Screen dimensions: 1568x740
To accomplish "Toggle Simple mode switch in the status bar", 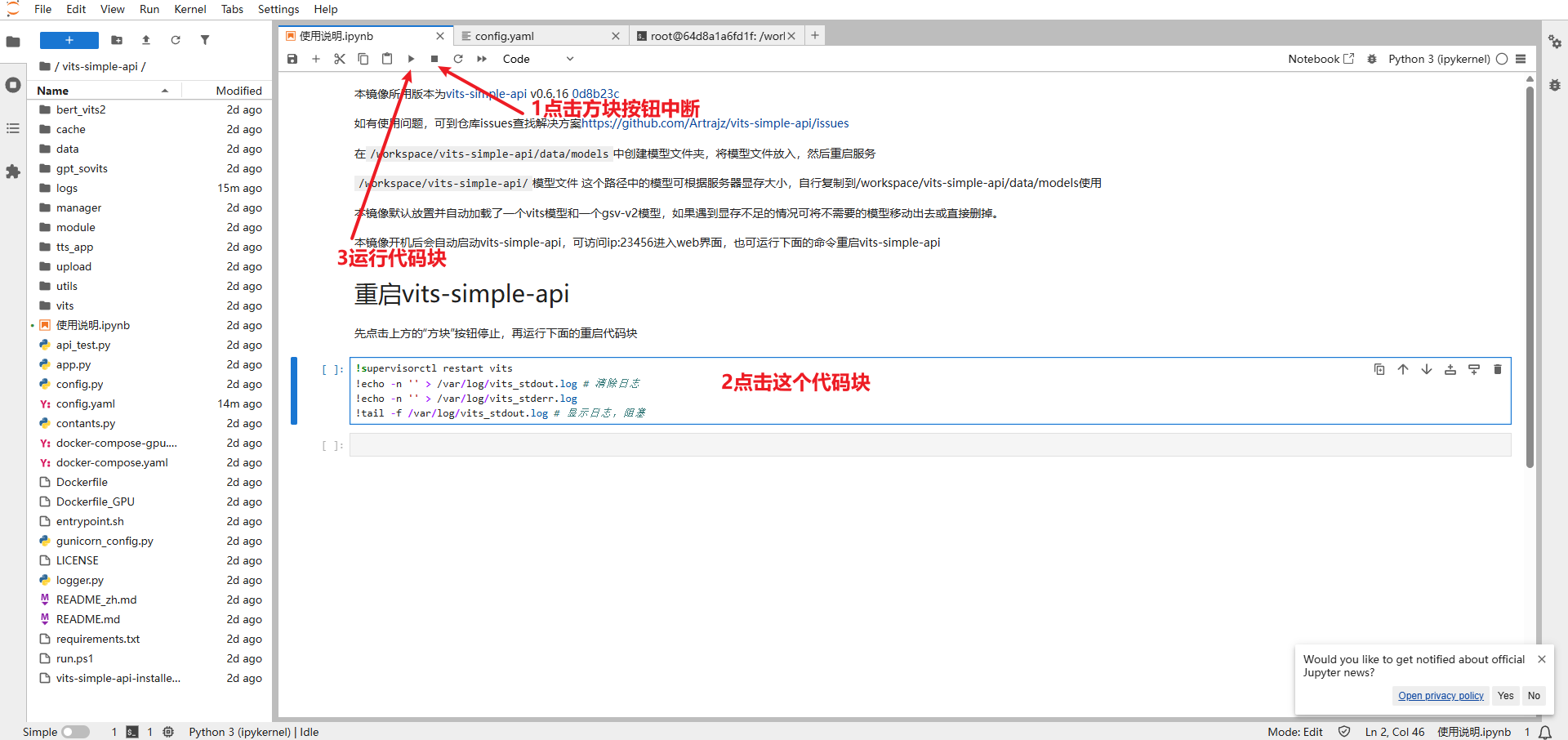I will (x=75, y=732).
